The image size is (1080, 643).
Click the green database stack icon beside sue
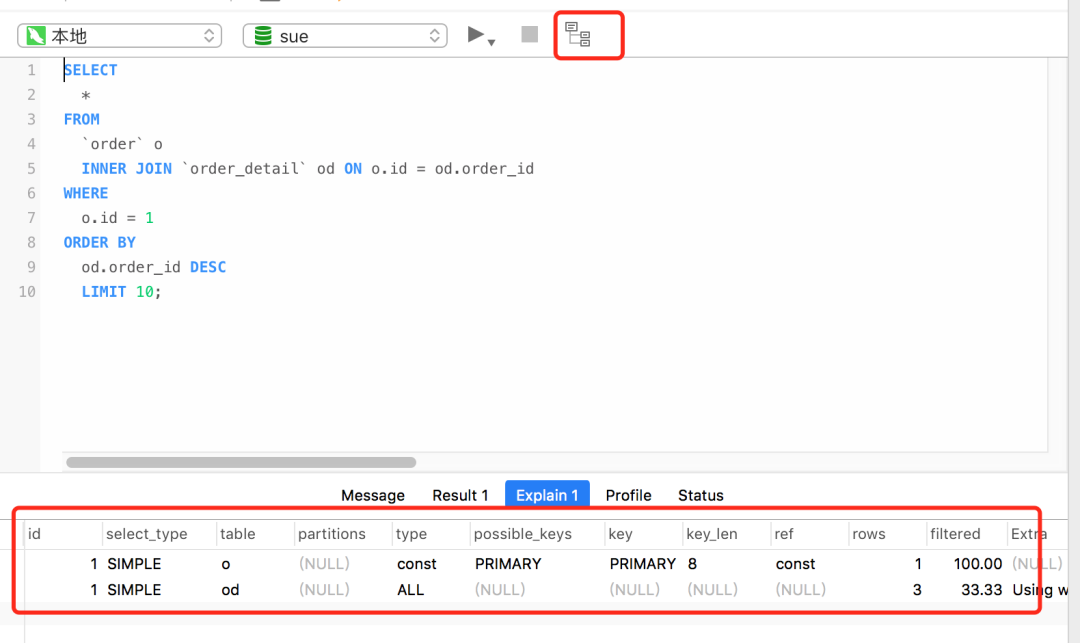tap(261, 35)
